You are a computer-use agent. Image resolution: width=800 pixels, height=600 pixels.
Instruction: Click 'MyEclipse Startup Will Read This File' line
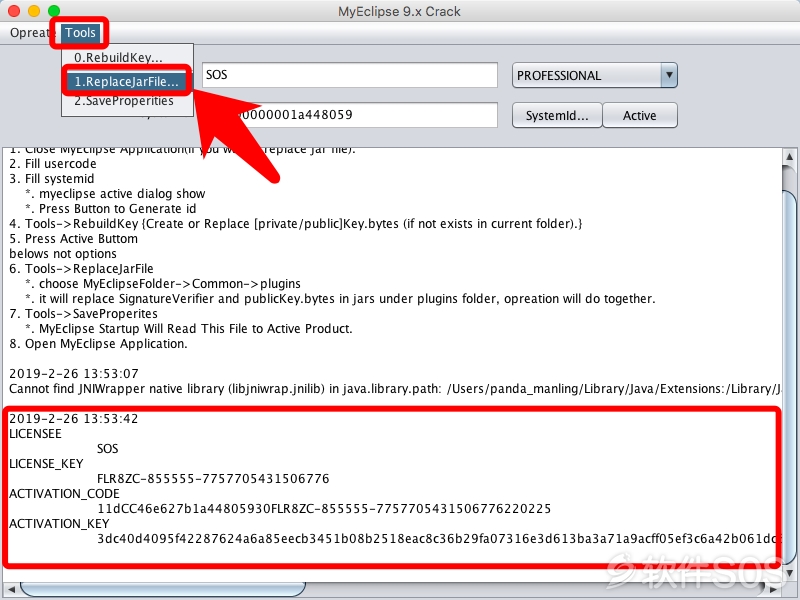189,329
